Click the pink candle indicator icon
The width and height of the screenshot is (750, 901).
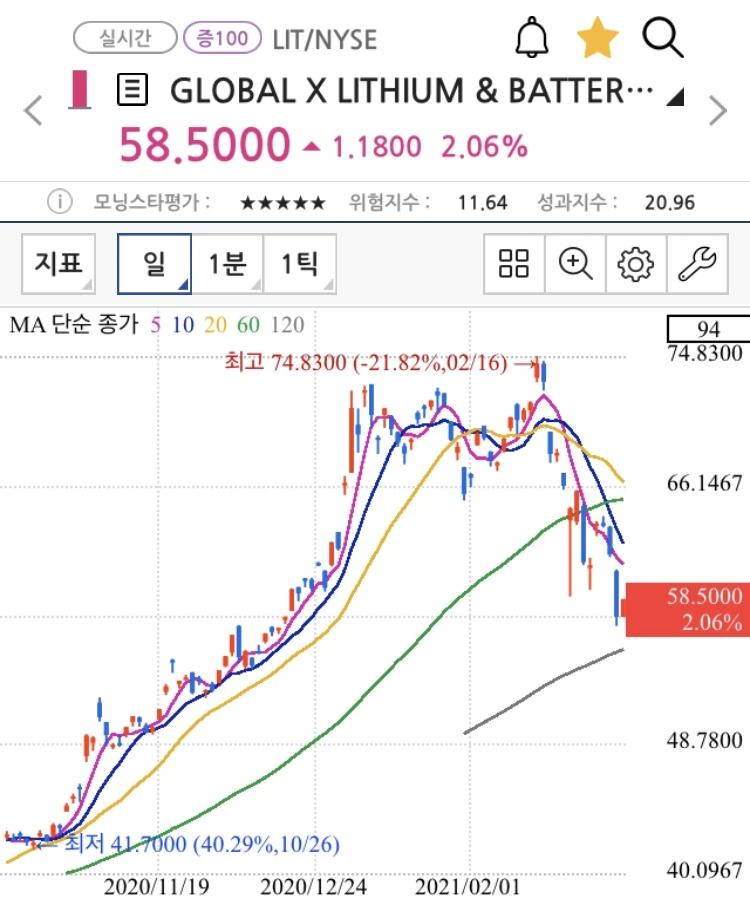[79, 90]
